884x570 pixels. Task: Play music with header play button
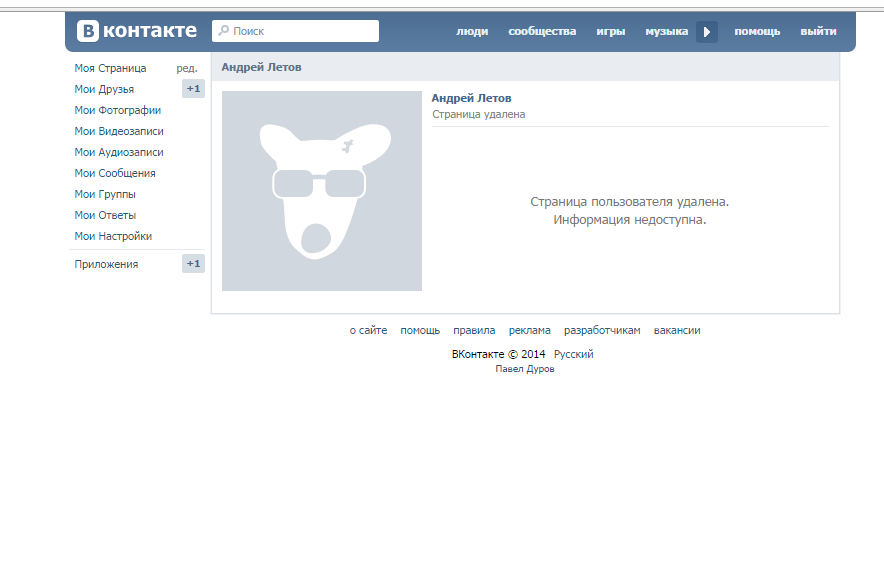click(x=706, y=32)
